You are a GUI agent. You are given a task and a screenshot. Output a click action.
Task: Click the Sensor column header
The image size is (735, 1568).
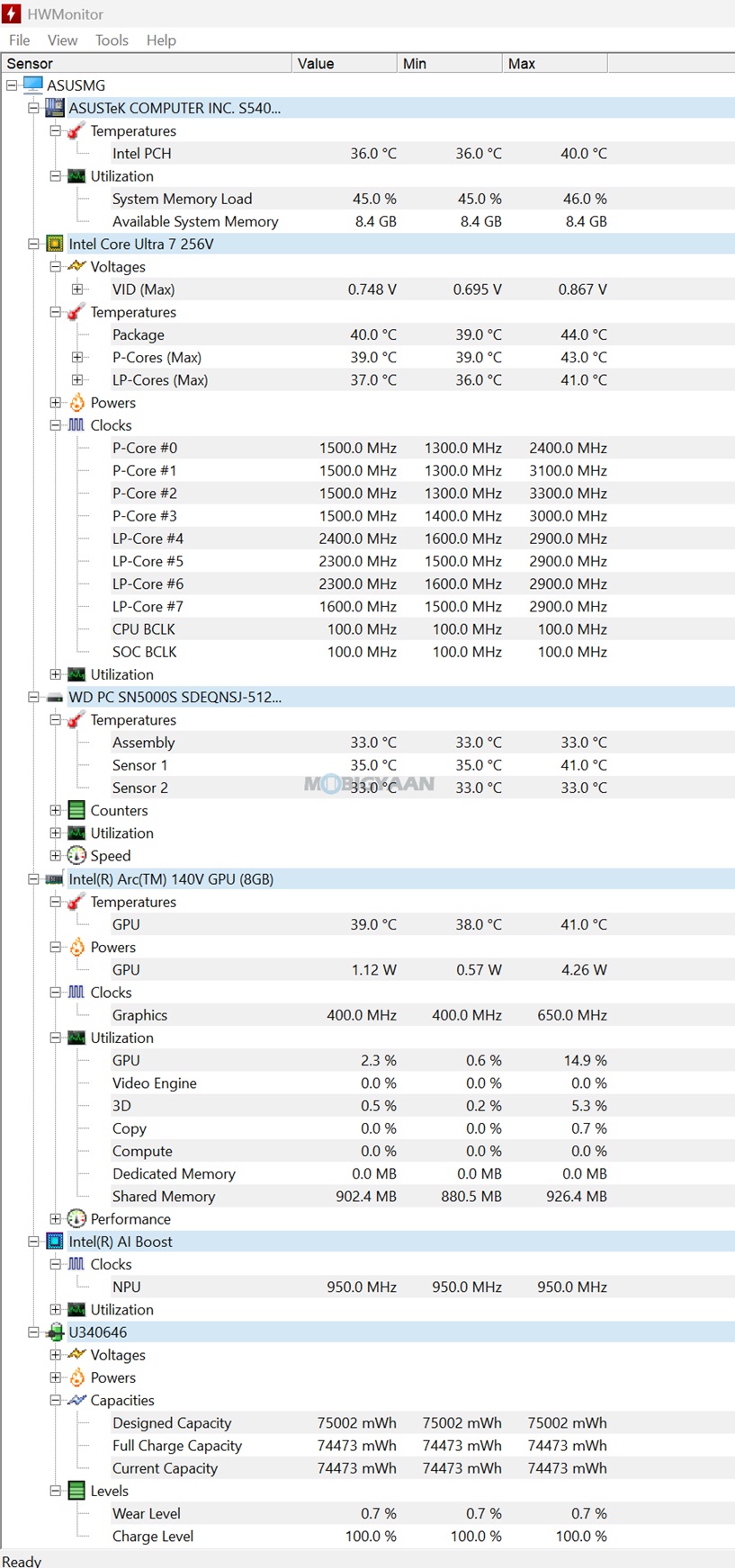[147, 63]
